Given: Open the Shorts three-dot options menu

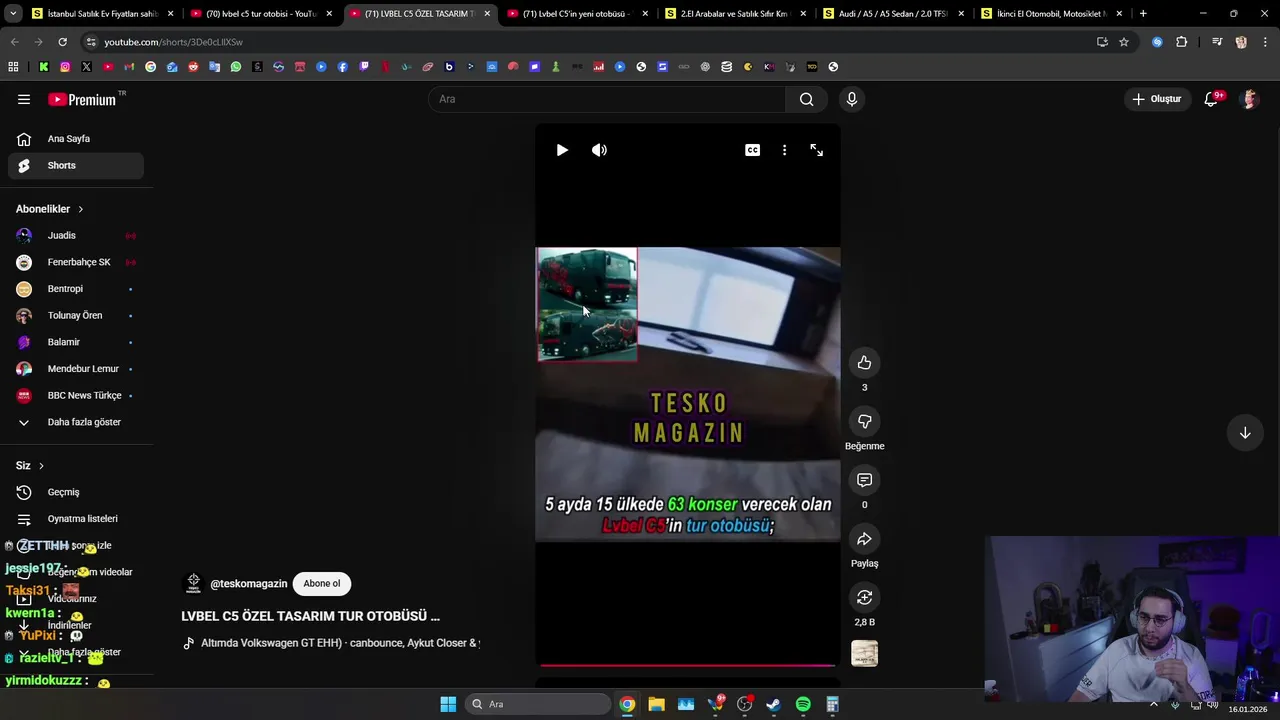Looking at the screenshot, I should tap(784, 150).
